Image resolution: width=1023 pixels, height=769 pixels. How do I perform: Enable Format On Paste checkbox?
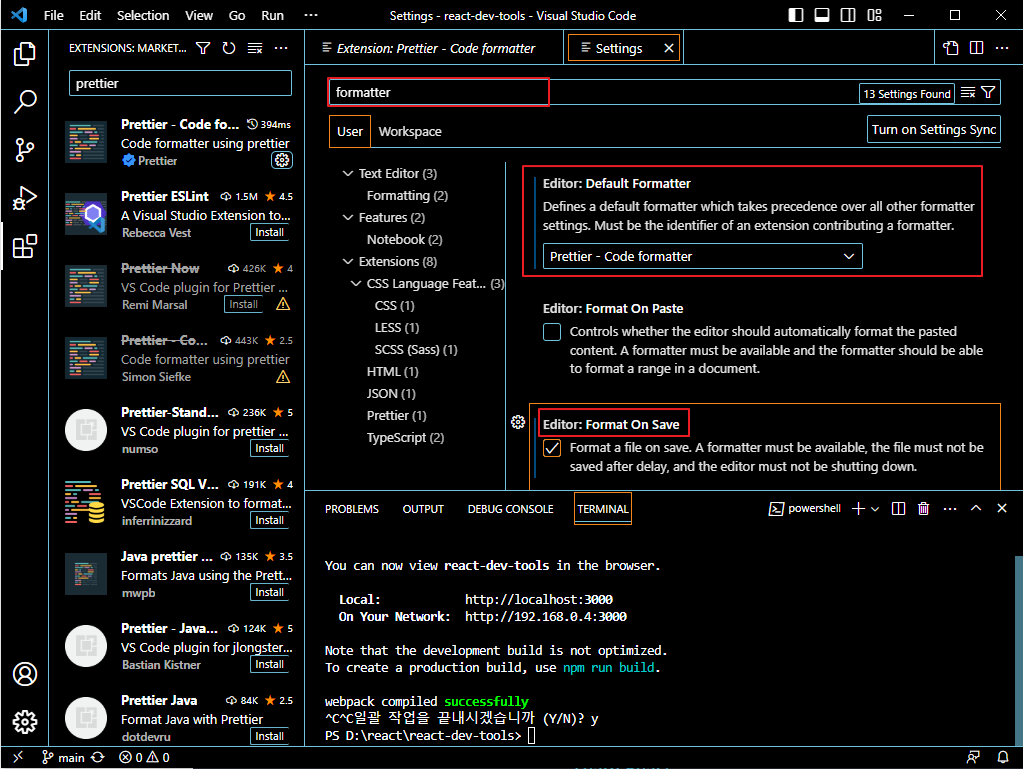552,332
